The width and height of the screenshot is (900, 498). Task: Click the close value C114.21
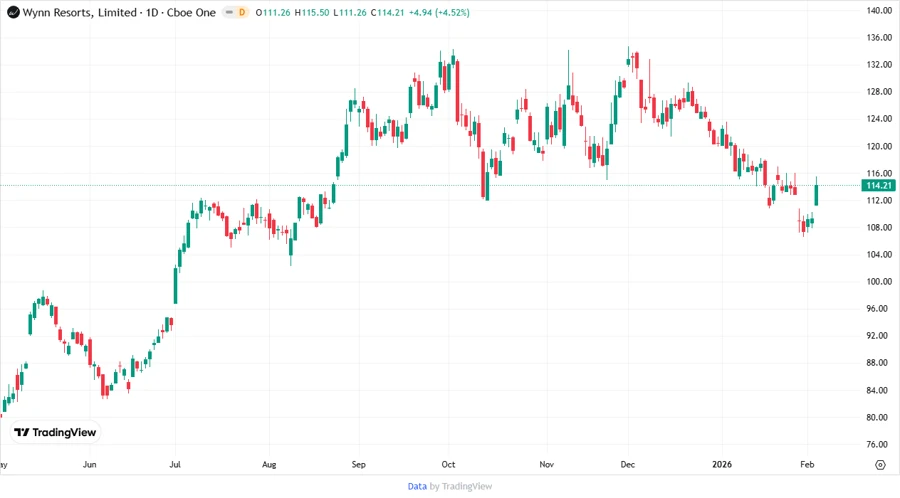(x=387, y=13)
